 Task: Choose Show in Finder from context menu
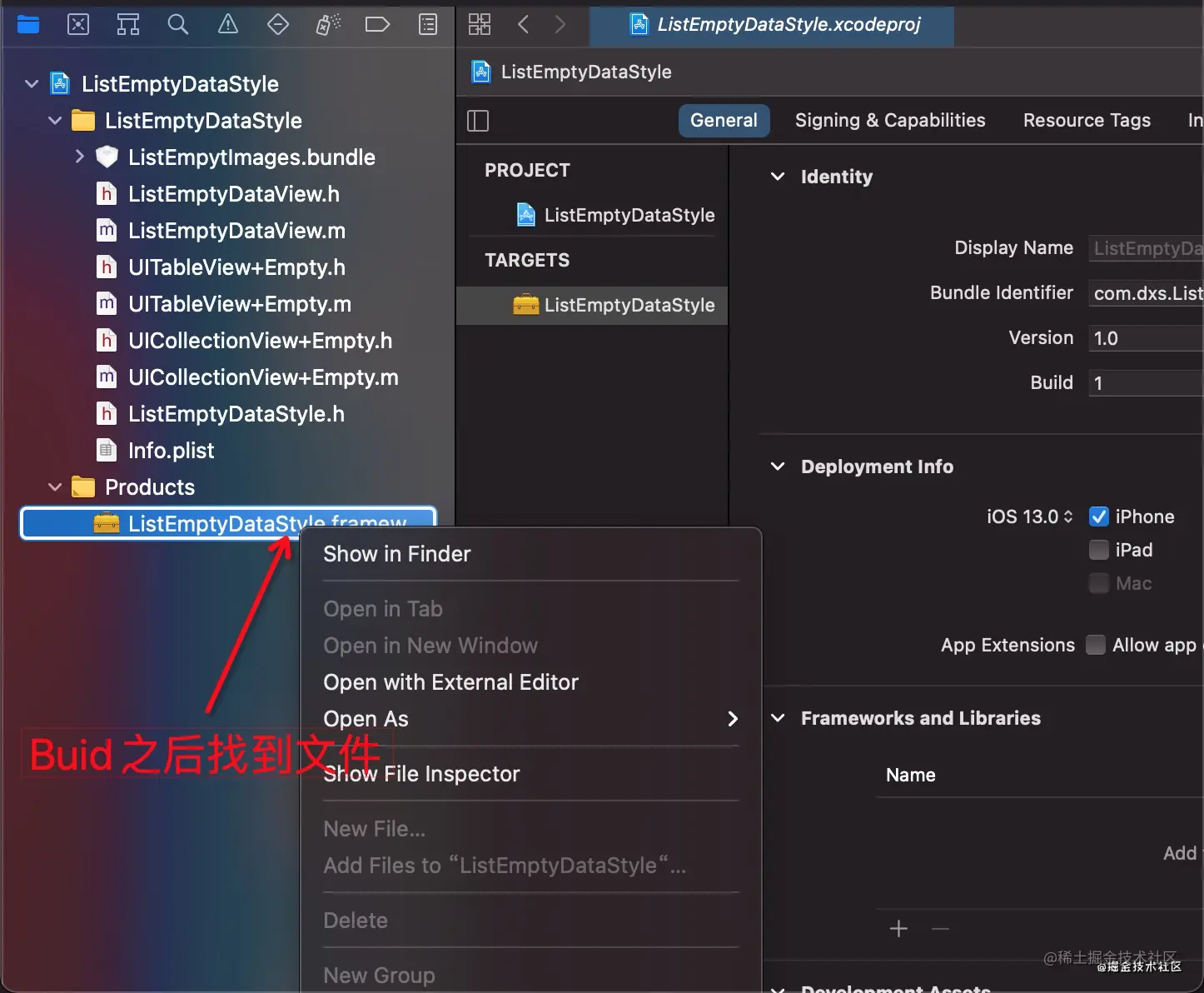pyautogui.click(x=531, y=554)
